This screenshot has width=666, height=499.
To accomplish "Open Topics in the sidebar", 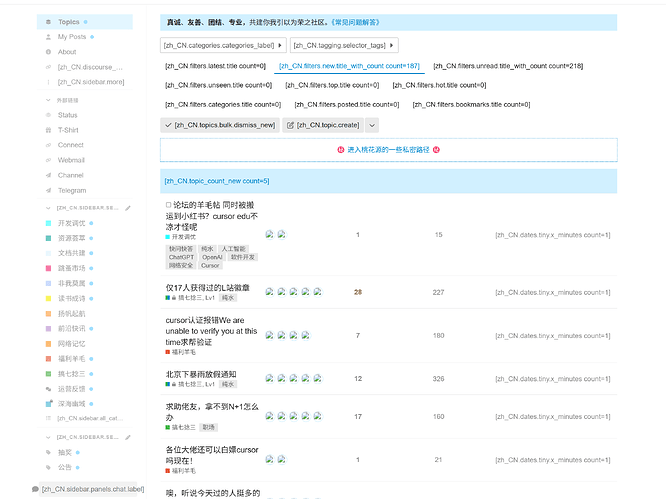I will tap(85, 22).
